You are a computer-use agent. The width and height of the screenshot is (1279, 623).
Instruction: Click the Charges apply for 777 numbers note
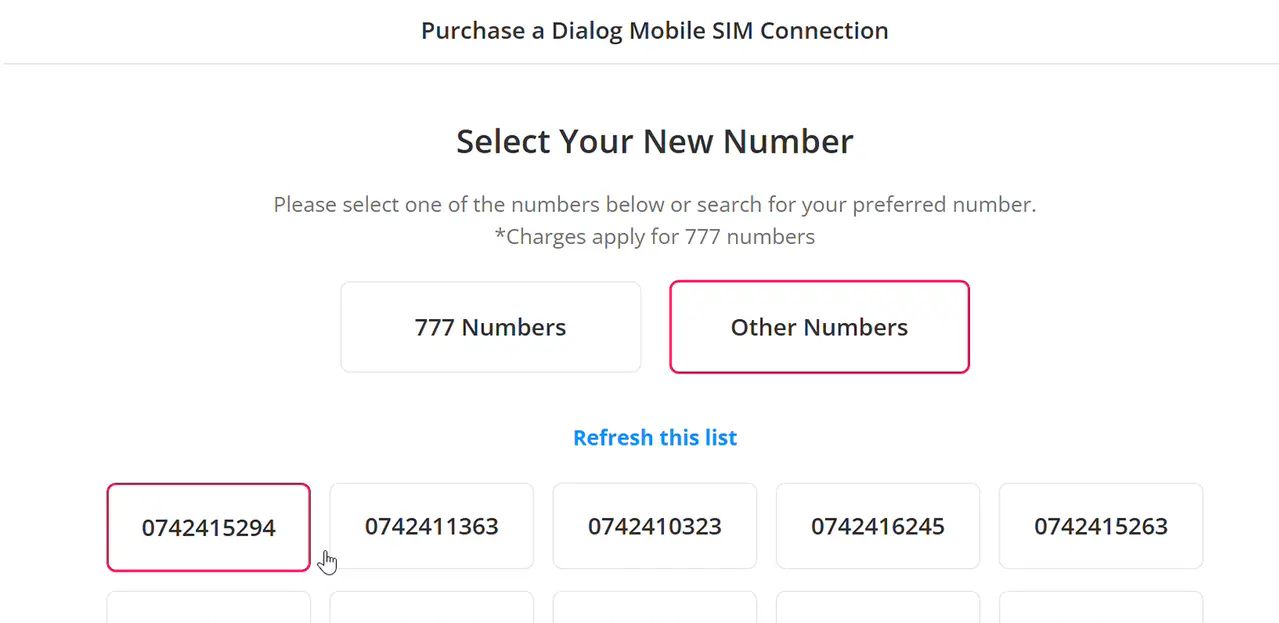click(x=654, y=237)
